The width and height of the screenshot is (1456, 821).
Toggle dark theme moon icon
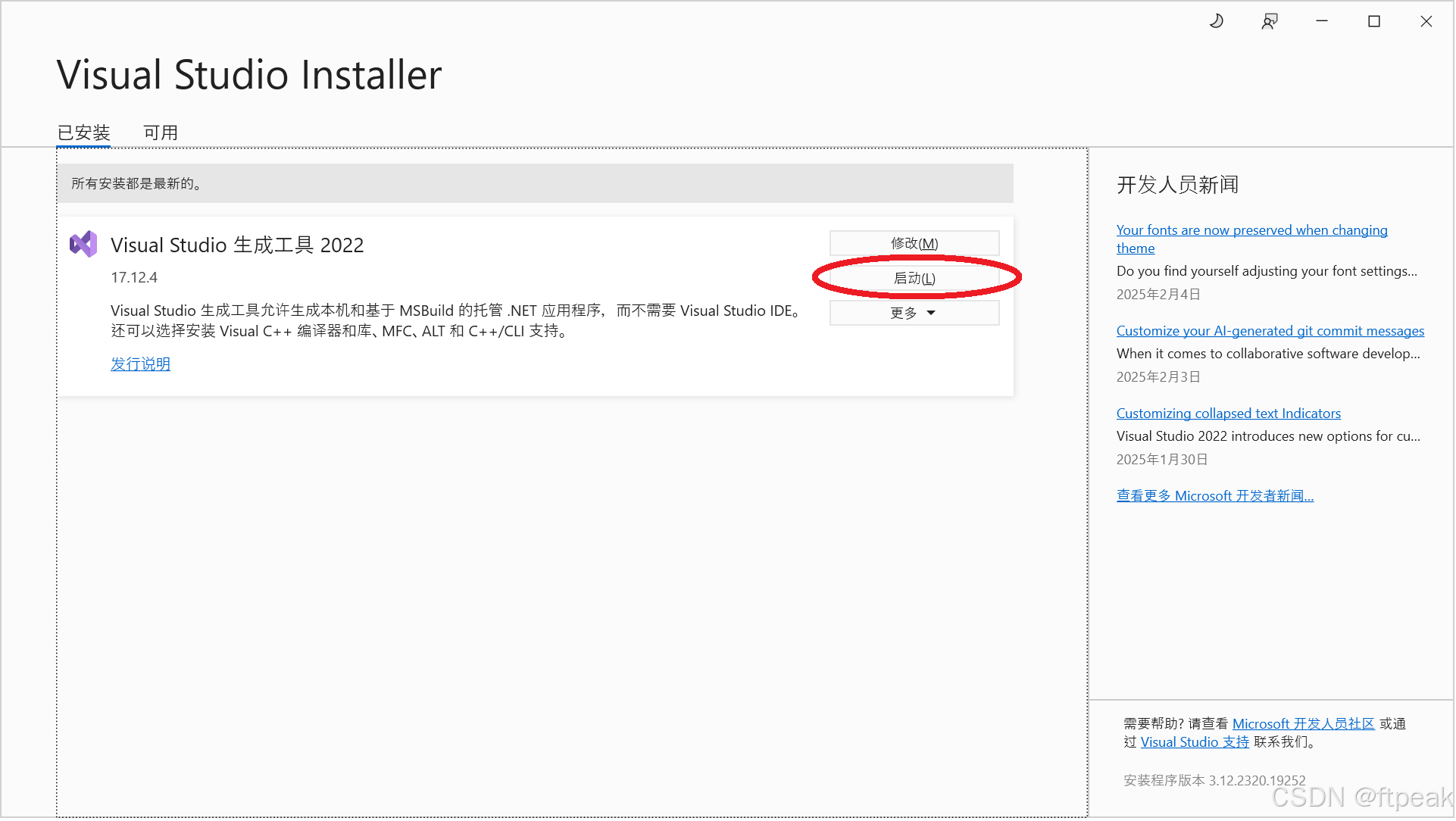pyautogui.click(x=1217, y=21)
